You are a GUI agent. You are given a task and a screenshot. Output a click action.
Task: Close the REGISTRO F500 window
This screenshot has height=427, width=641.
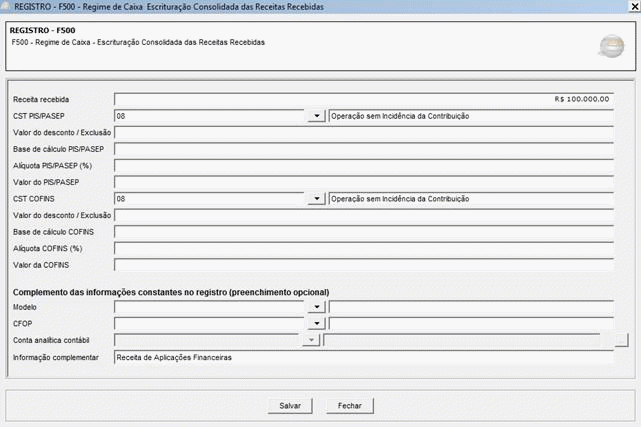[634, 7]
